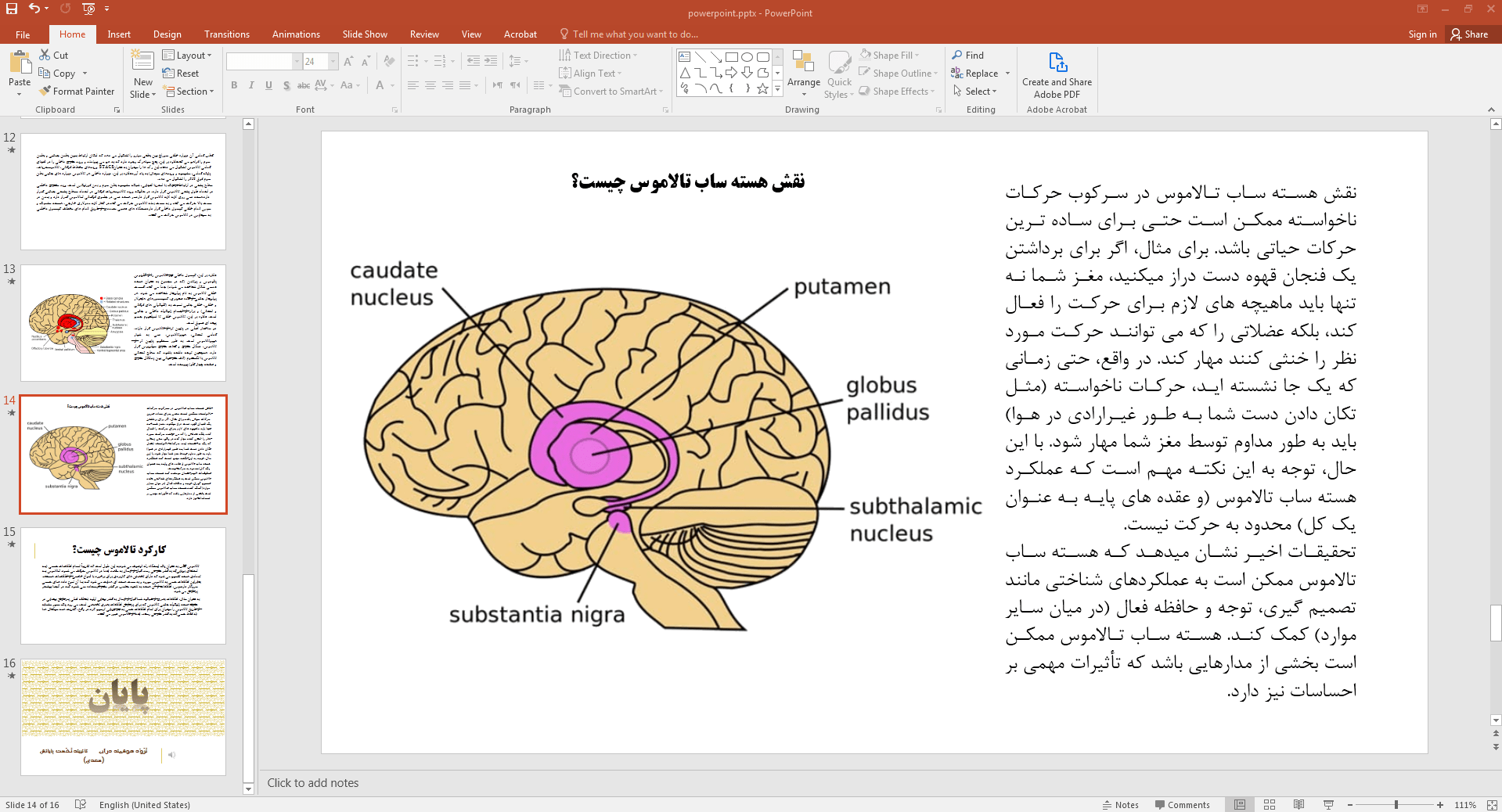Click the Undo arrow icon

coord(34,9)
